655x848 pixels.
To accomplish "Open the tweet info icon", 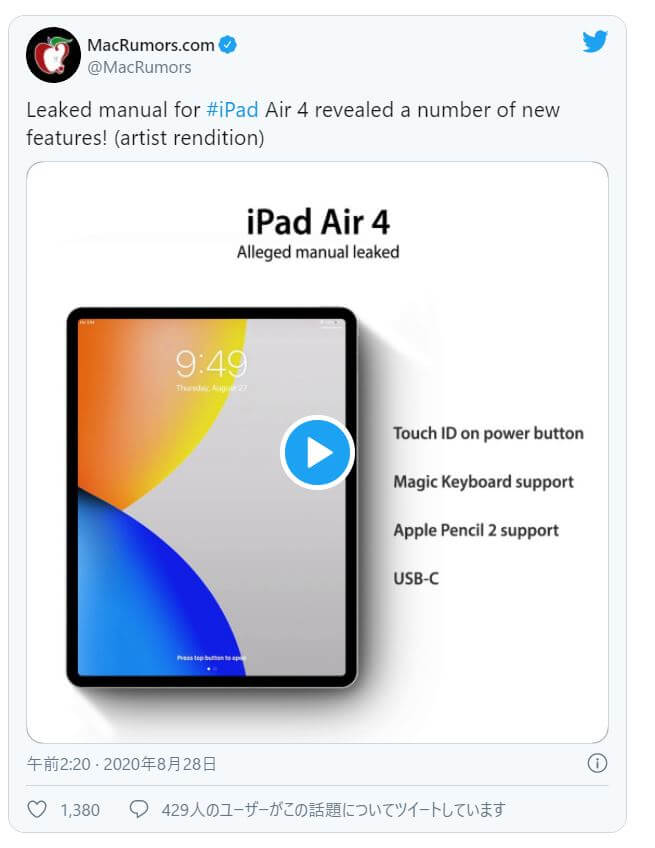I will coord(597,763).
